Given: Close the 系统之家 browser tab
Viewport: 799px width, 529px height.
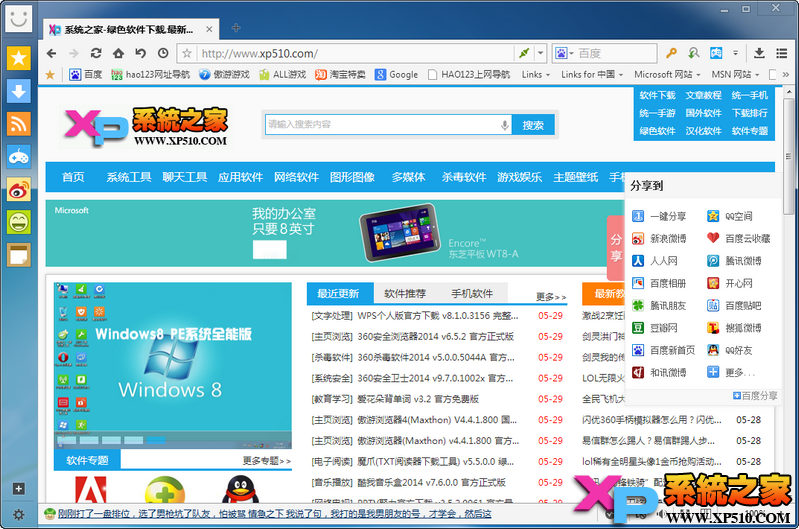Looking at the screenshot, I should pyautogui.click(x=209, y=30).
